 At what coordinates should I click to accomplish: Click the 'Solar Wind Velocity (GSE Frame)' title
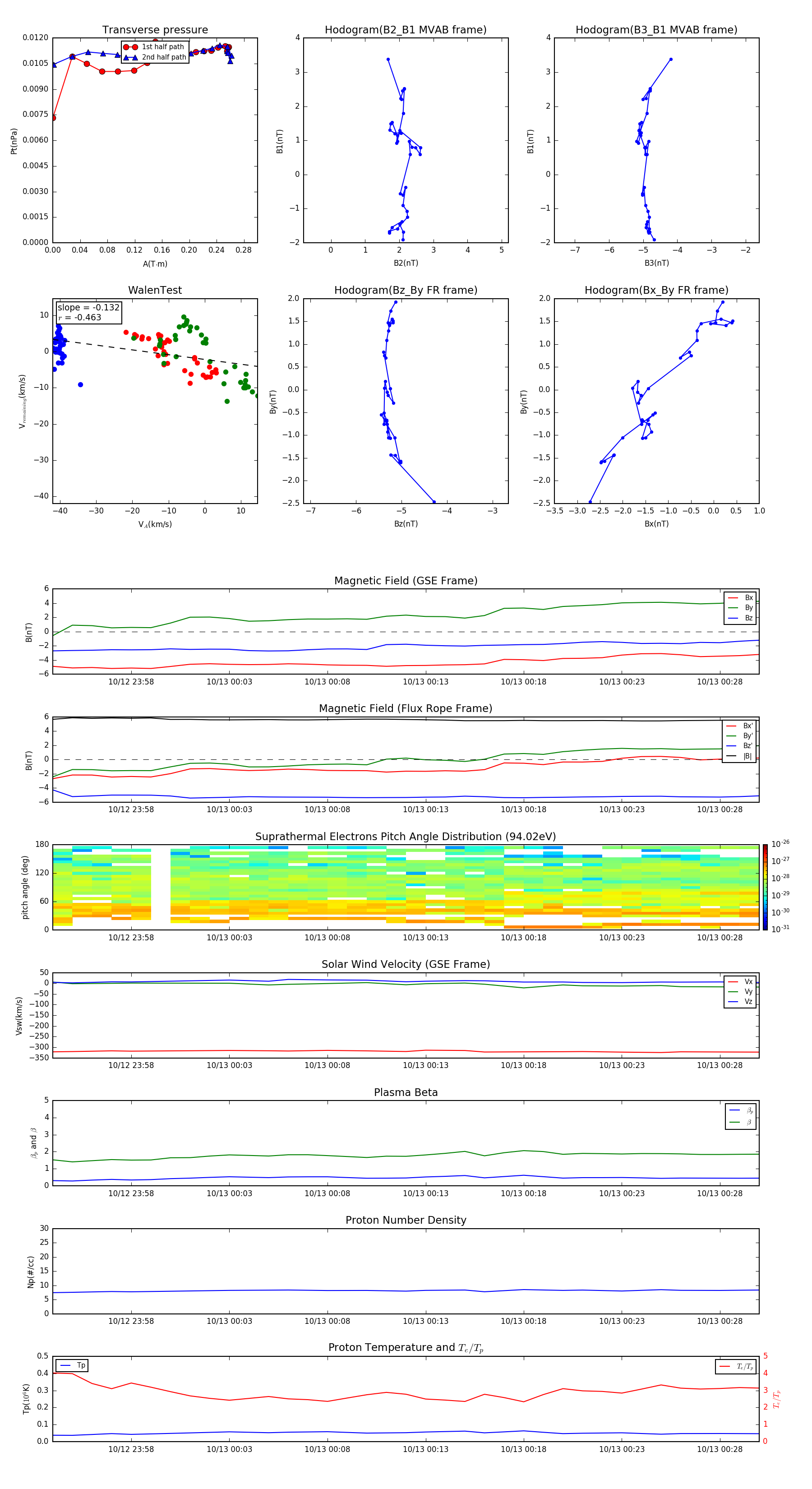point(406,965)
